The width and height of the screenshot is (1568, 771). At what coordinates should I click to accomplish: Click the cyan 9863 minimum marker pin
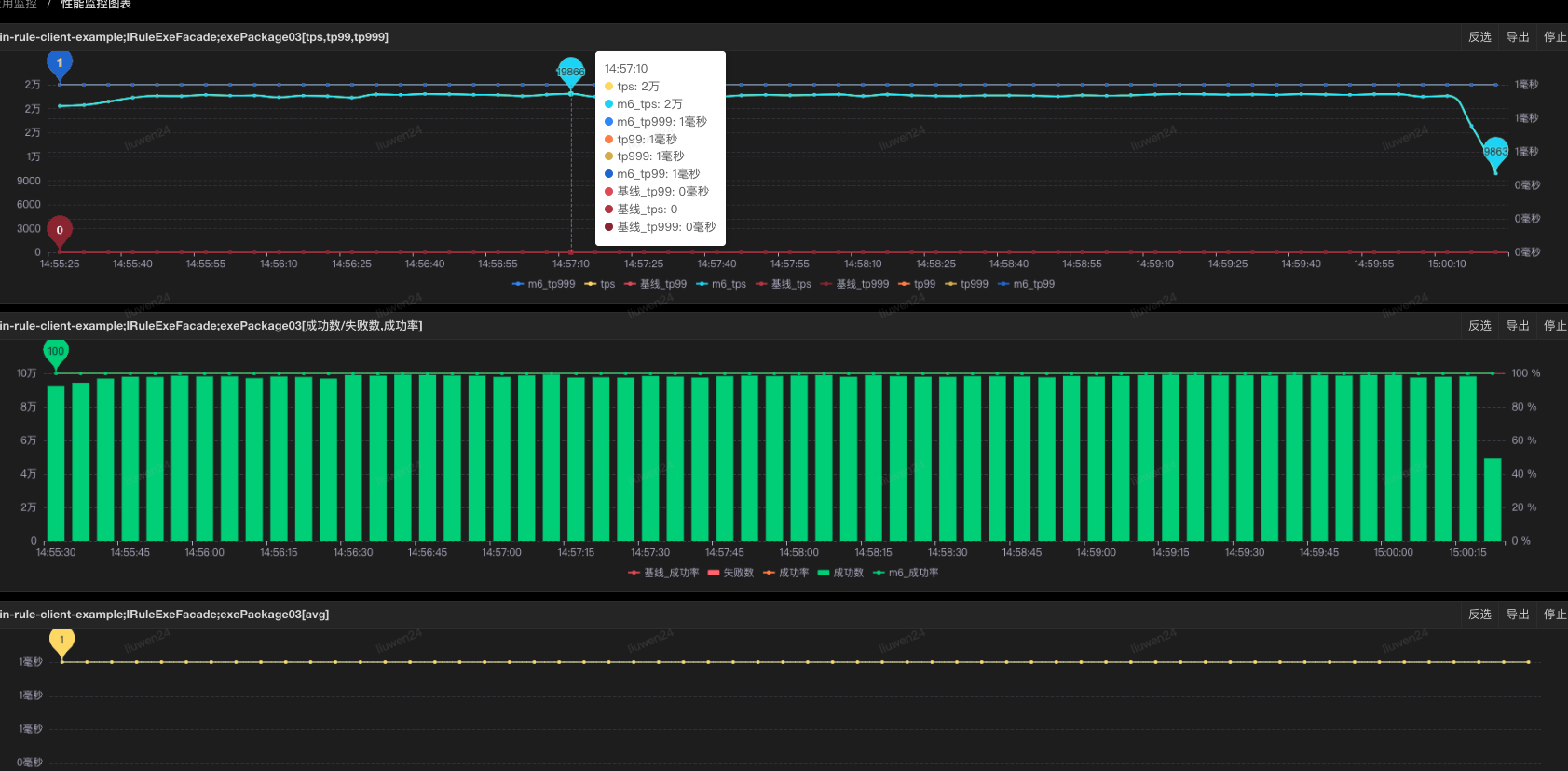(1495, 153)
